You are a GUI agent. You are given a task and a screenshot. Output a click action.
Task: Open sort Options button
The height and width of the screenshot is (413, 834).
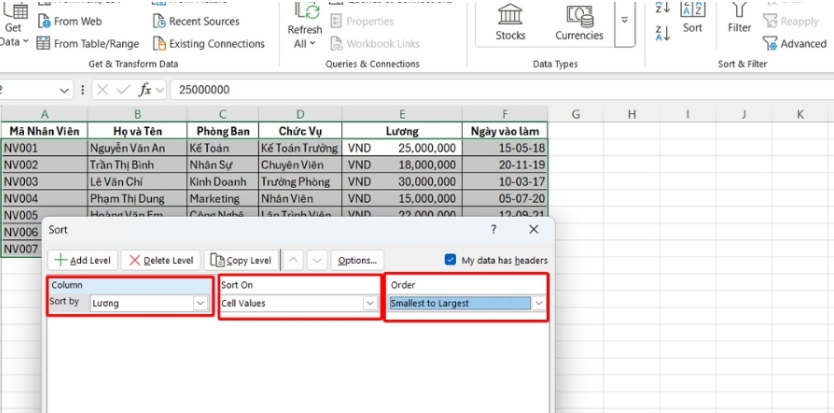(x=357, y=260)
